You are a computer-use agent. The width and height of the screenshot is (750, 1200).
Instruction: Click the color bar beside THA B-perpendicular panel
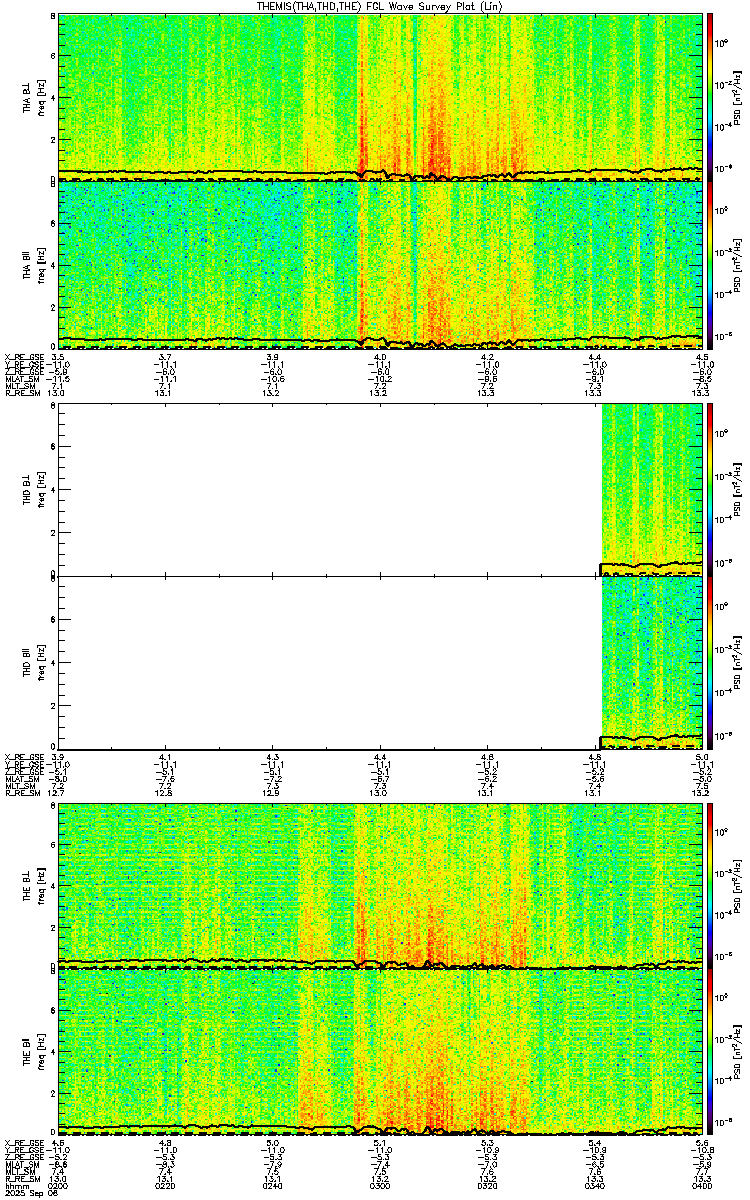[711, 97]
